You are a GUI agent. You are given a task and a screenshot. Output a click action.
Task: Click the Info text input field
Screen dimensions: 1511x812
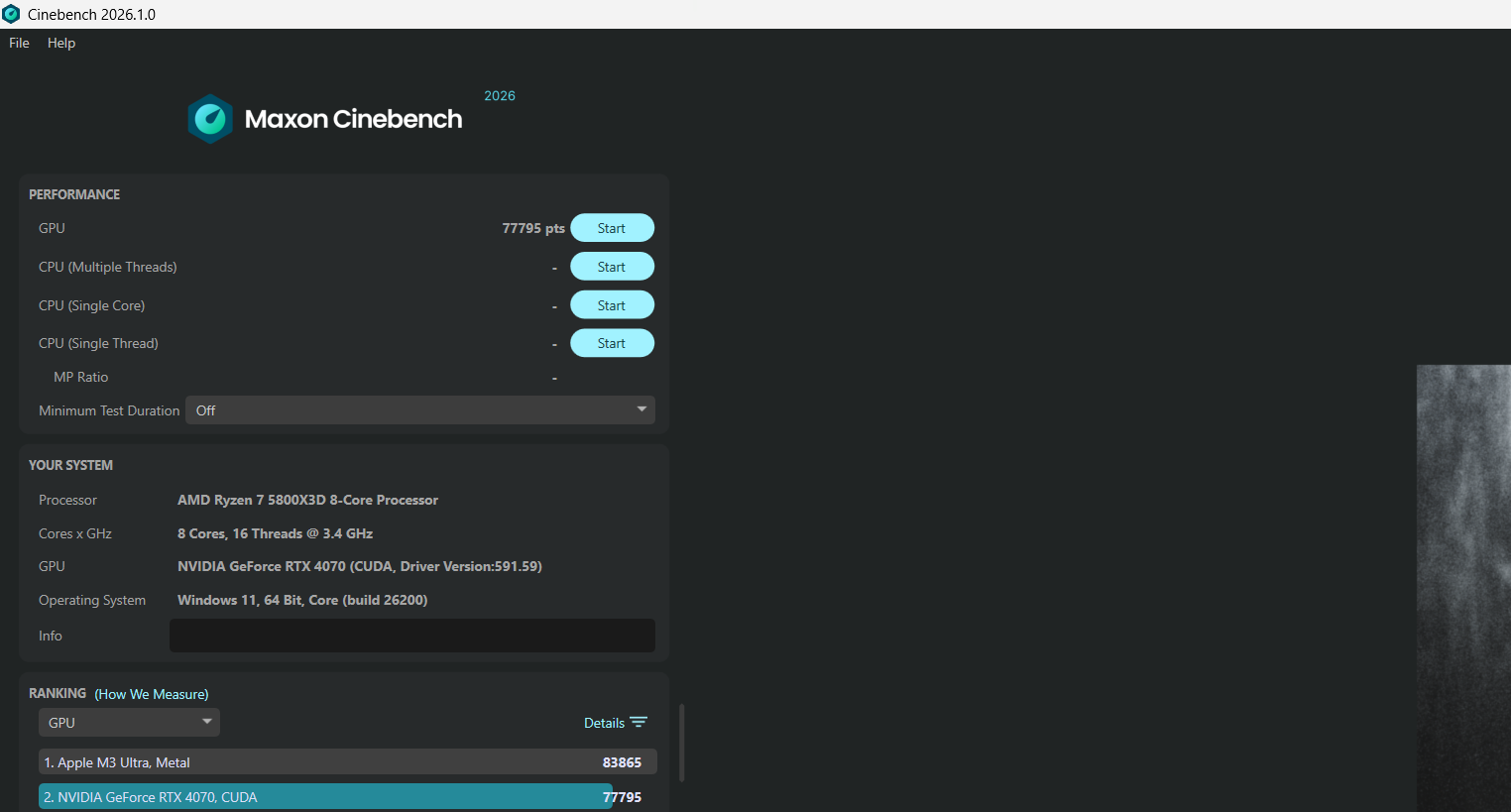[x=412, y=636]
